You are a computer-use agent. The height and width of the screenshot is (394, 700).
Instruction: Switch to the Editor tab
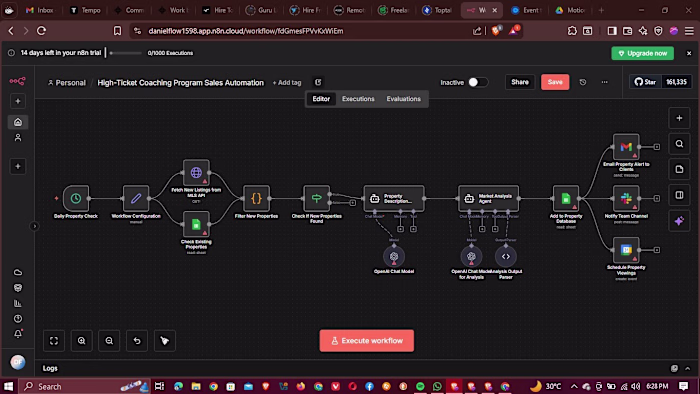pyautogui.click(x=321, y=99)
